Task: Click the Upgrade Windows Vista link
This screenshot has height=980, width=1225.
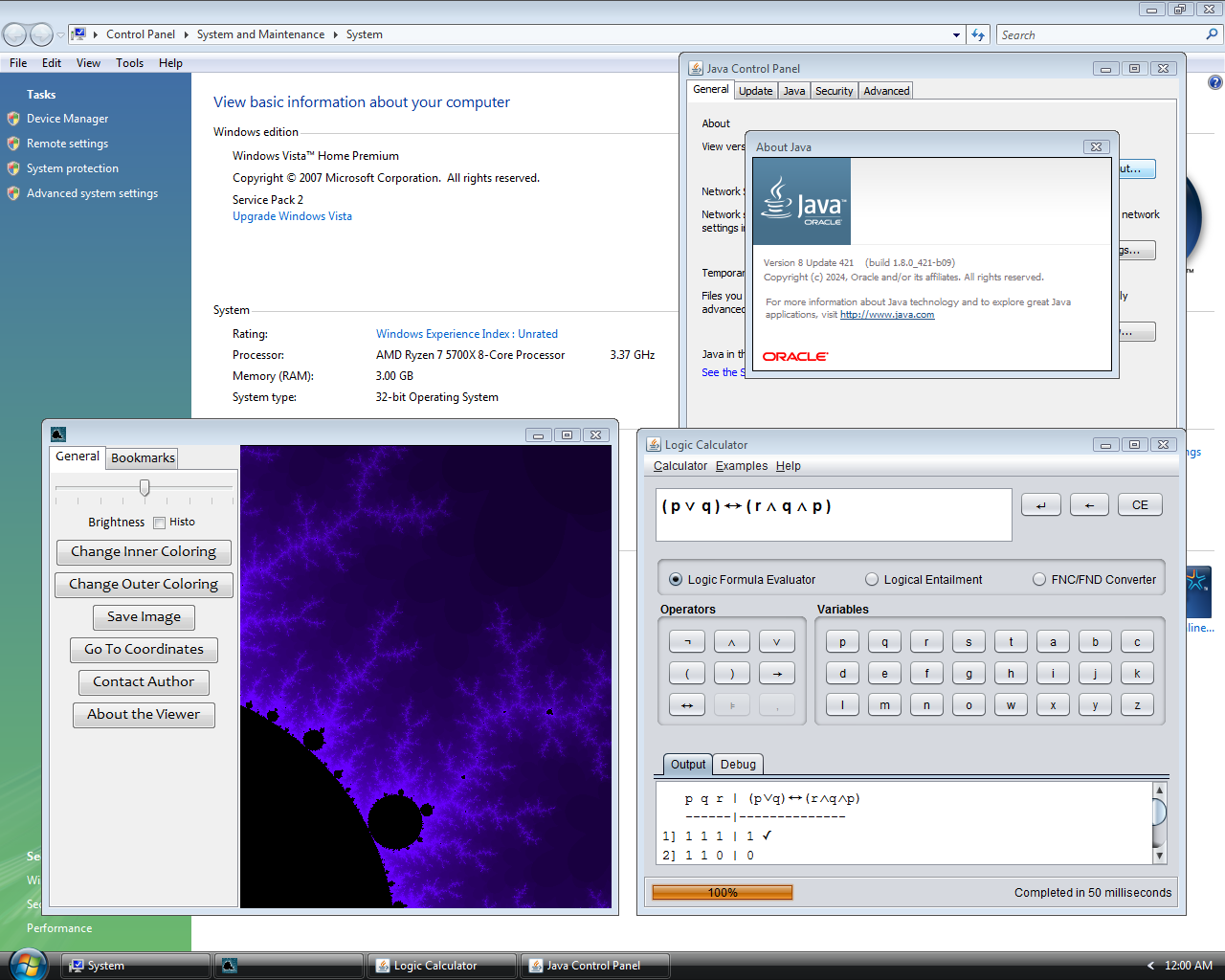Action: click(x=292, y=215)
